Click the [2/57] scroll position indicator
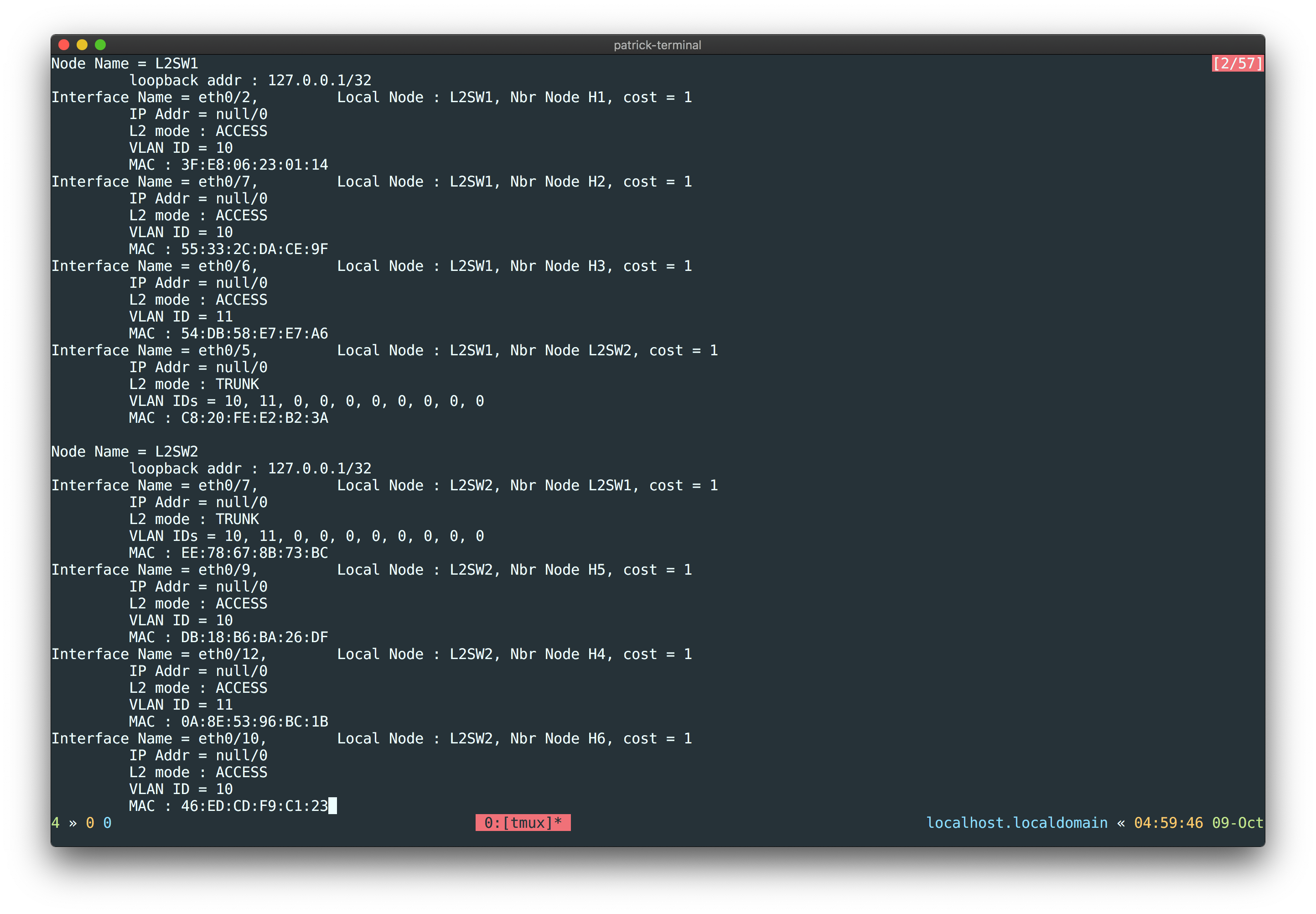Image resolution: width=1316 pixels, height=914 pixels. 1237,63
